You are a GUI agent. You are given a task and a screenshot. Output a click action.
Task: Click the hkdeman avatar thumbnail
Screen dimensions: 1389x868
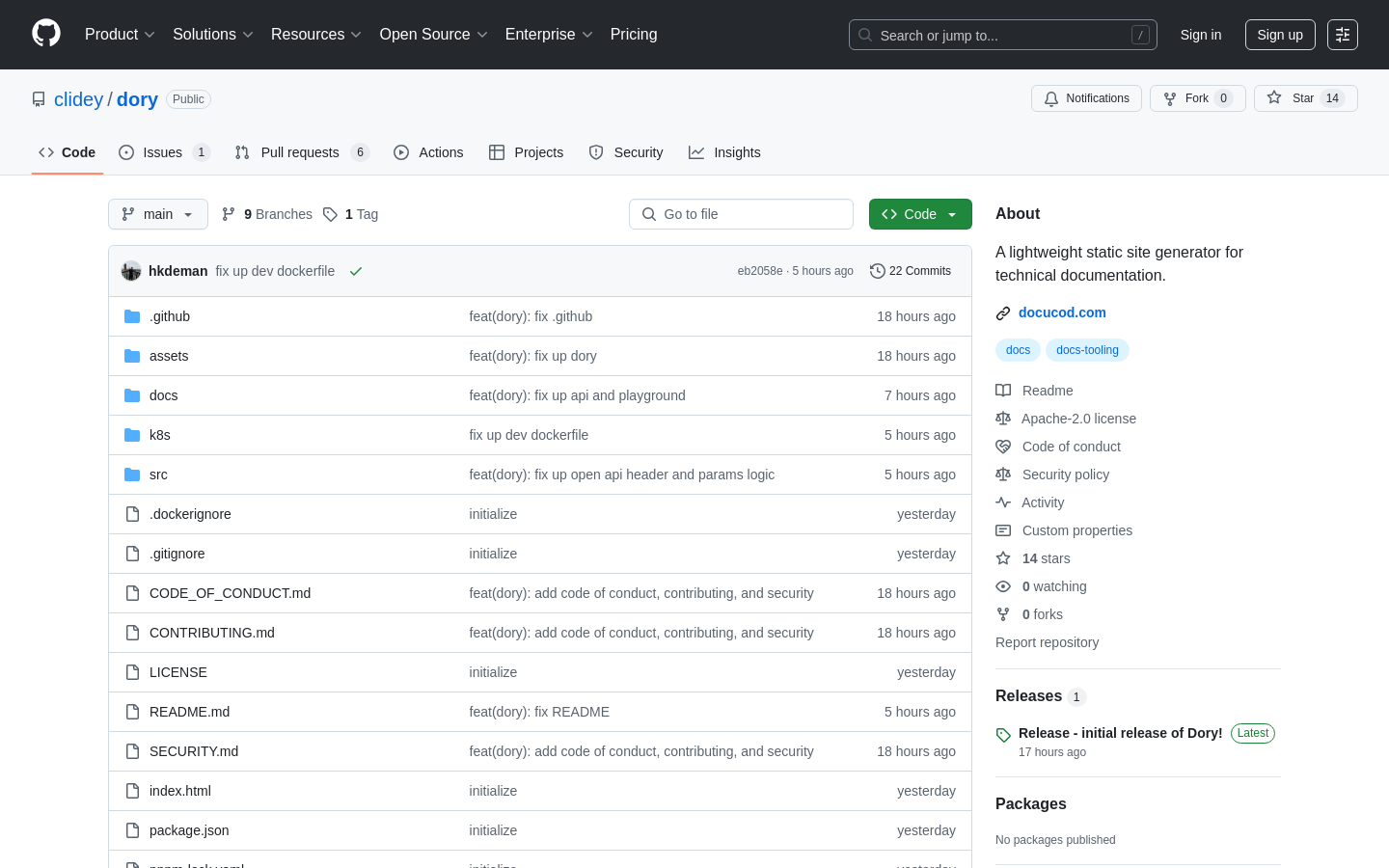(131, 271)
